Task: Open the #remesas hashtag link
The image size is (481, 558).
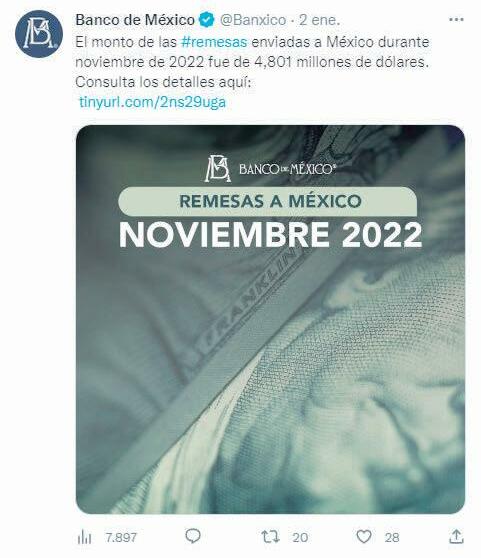Action: coord(214,42)
